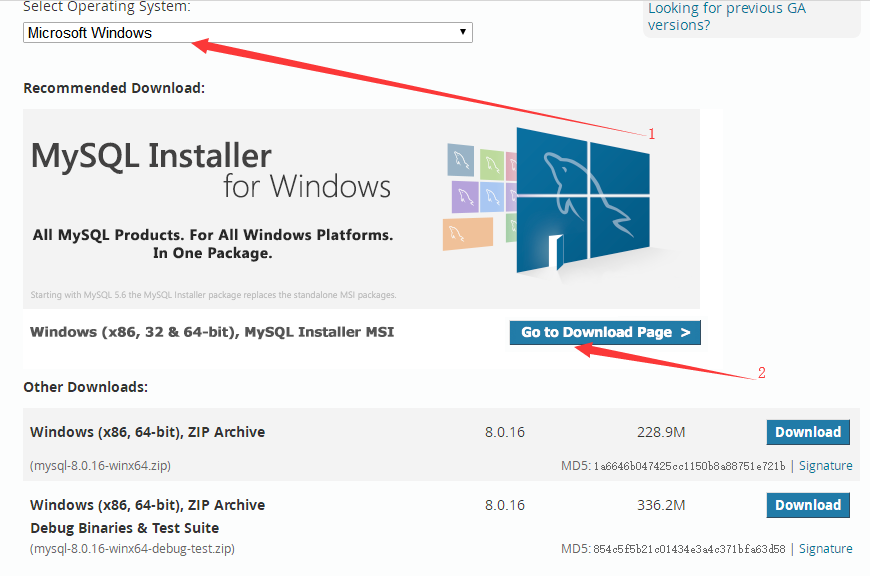Select the (mysql-8.0.16-winx64-debug-test.zip) filename text
The image size is (870, 576).
click(x=132, y=549)
